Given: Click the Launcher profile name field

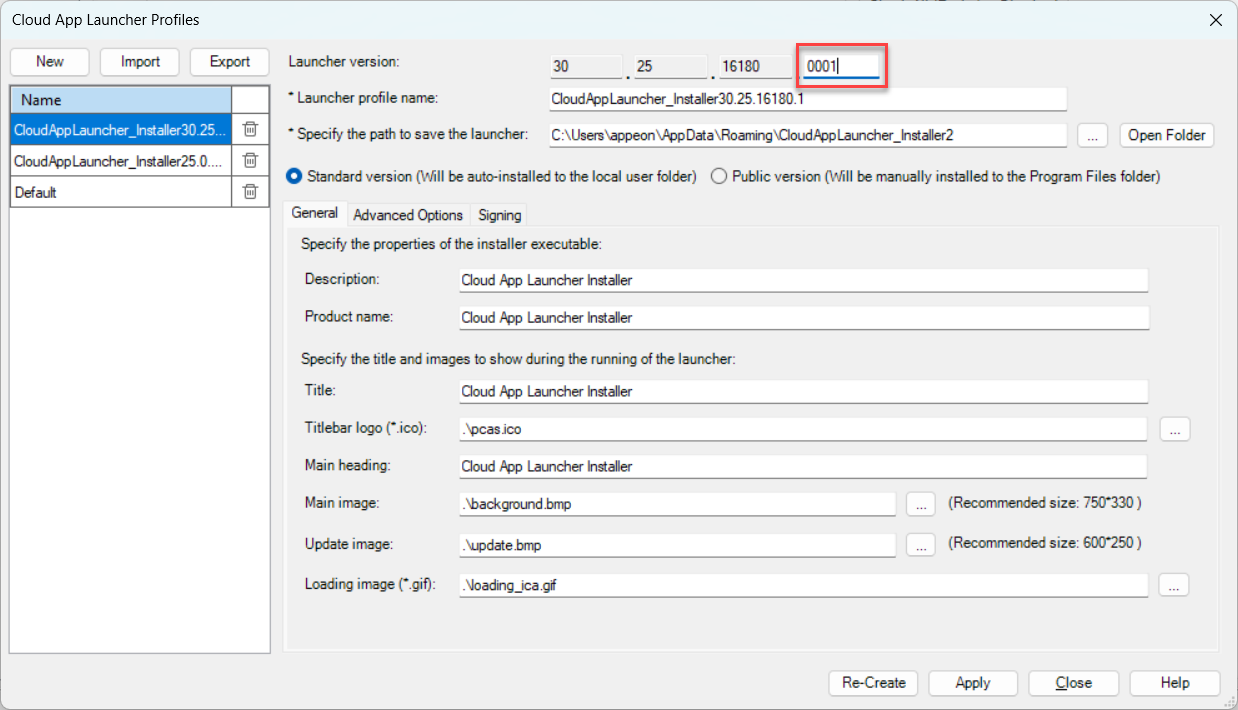Looking at the screenshot, I should (807, 99).
